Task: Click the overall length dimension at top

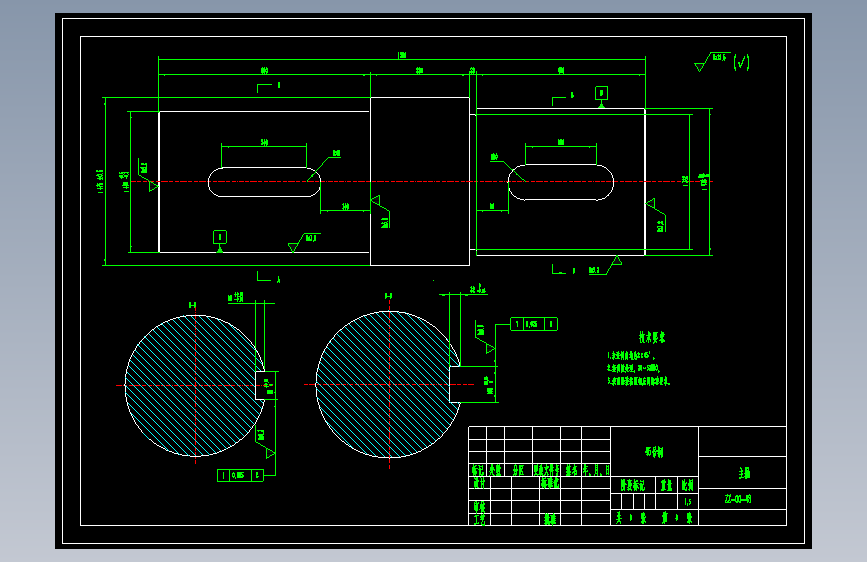Action: (403, 55)
